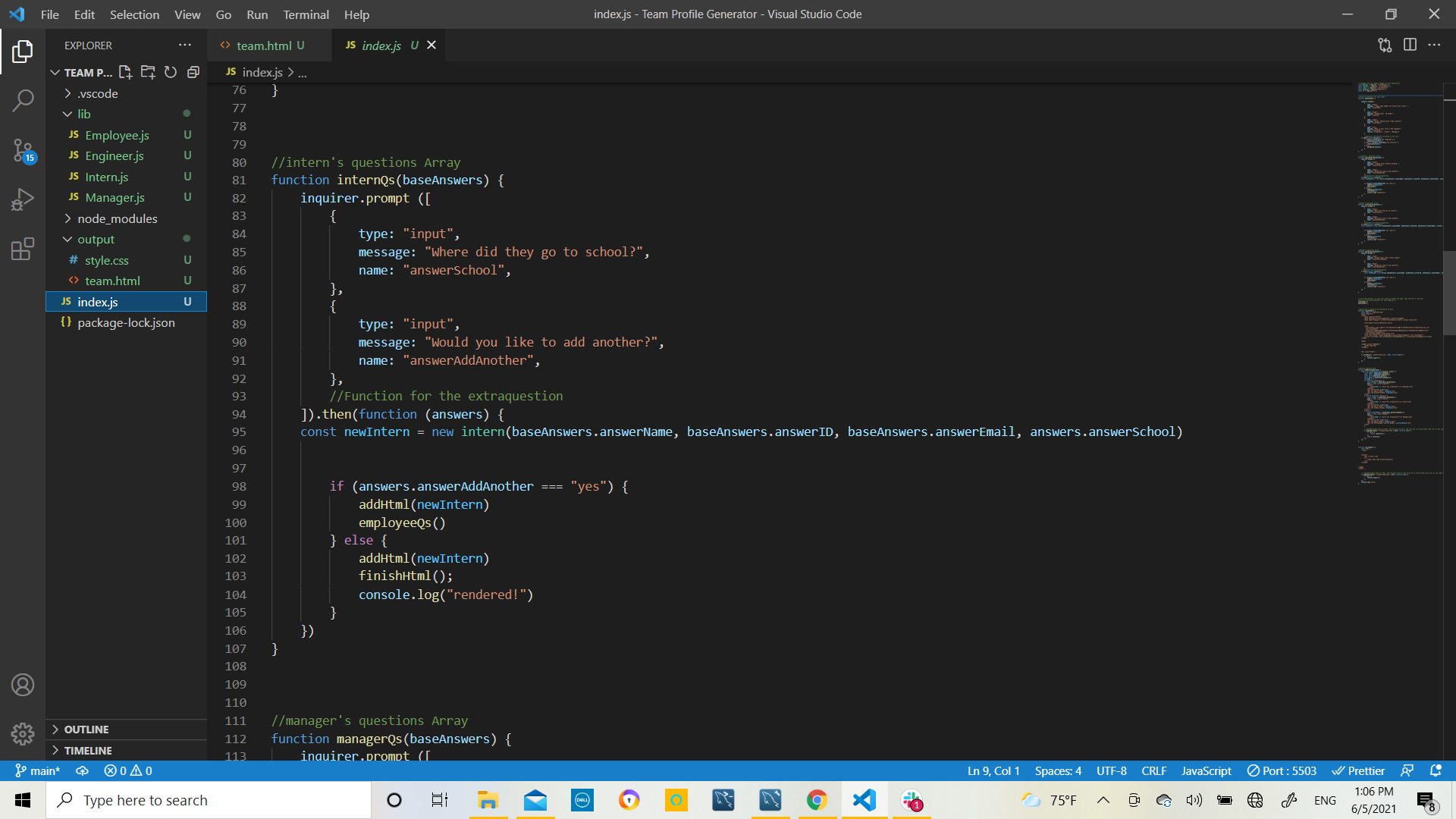1456x819 pixels.
Task: Close the index.js editor tab
Action: pos(431,45)
